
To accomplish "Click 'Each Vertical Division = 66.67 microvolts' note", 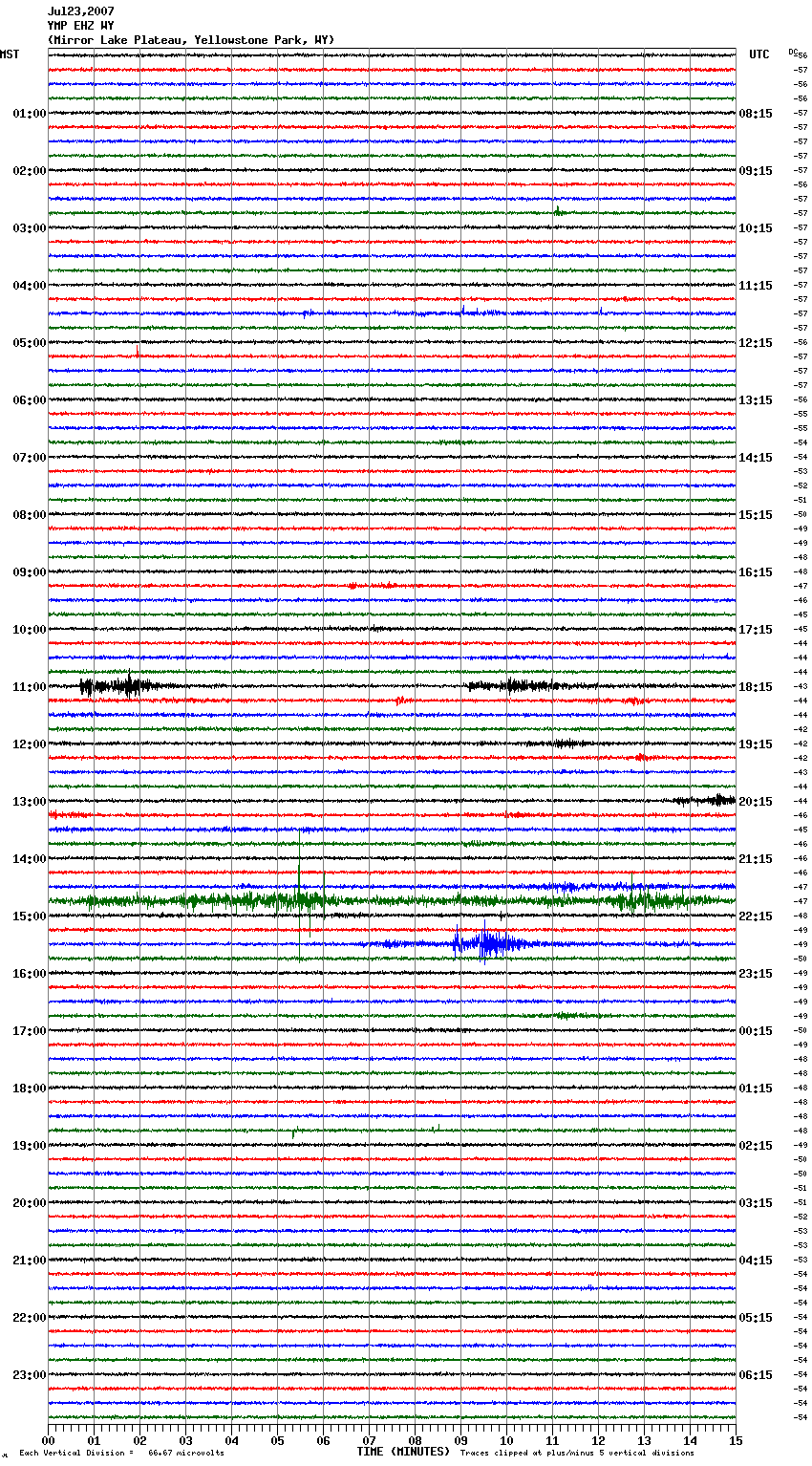I will 121,1454.
